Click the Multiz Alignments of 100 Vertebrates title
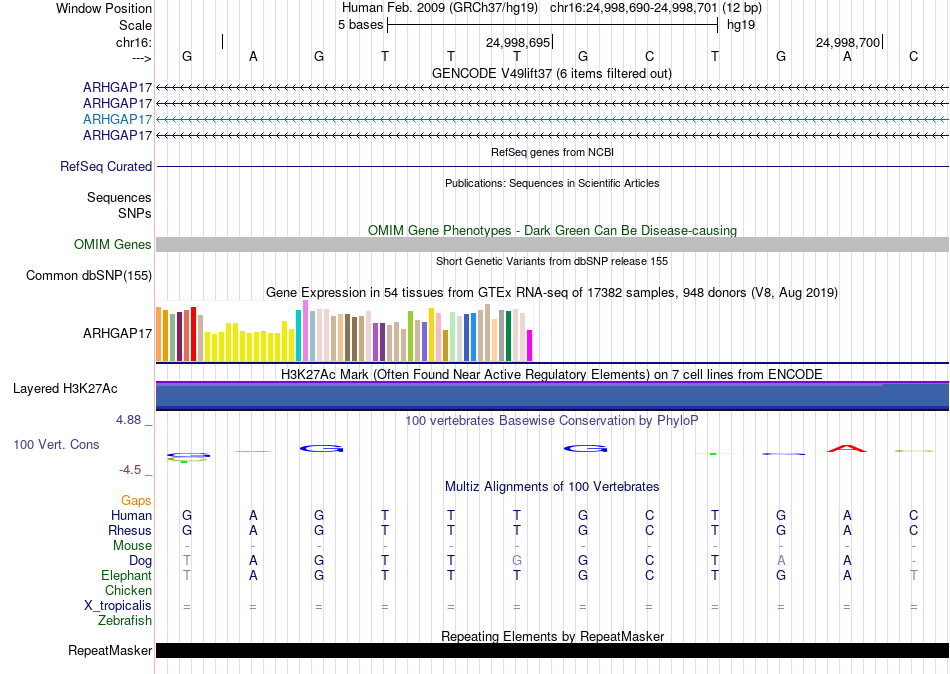950x674 pixels. pos(552,486)
